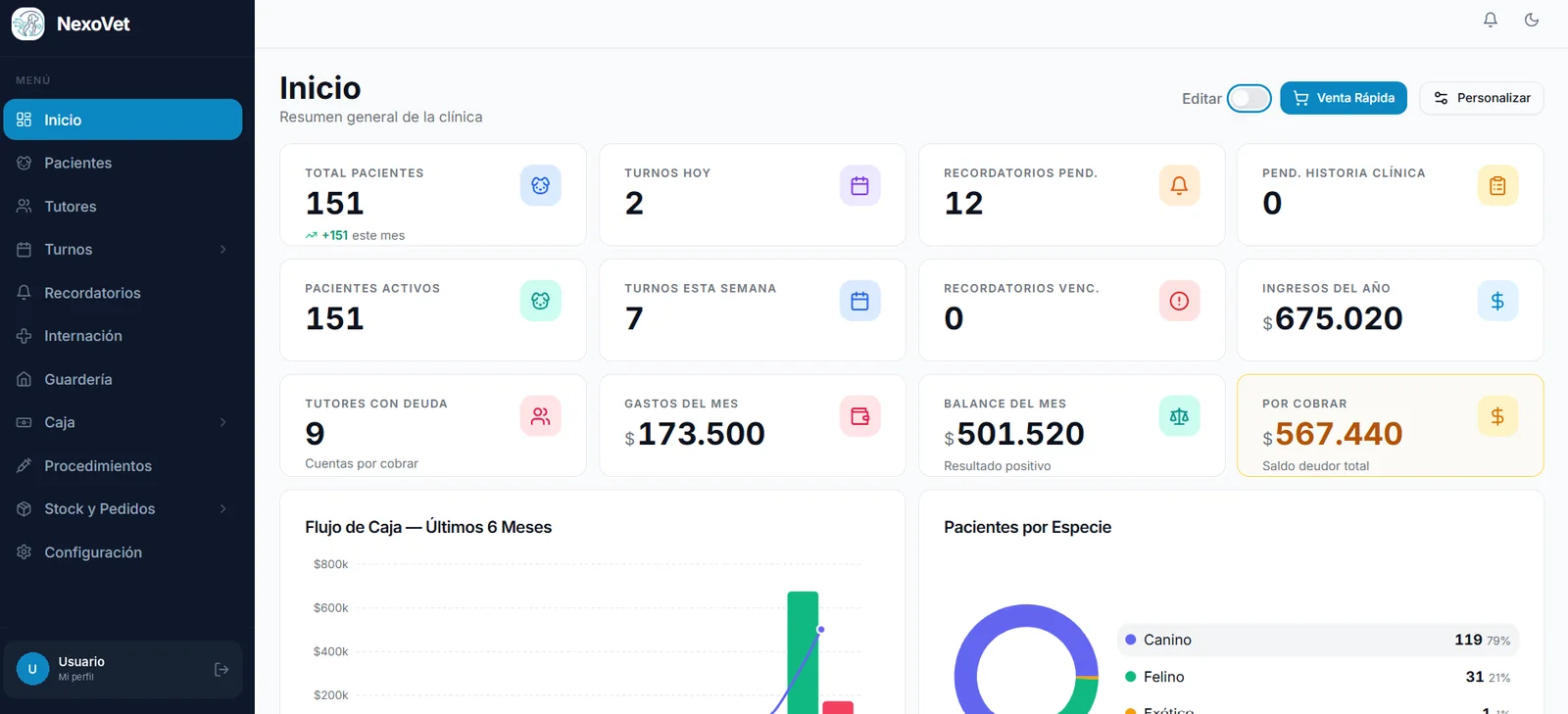Click the NexoVet logo icon
This screenshot has height=714, width=1568.
click(28, 24)
